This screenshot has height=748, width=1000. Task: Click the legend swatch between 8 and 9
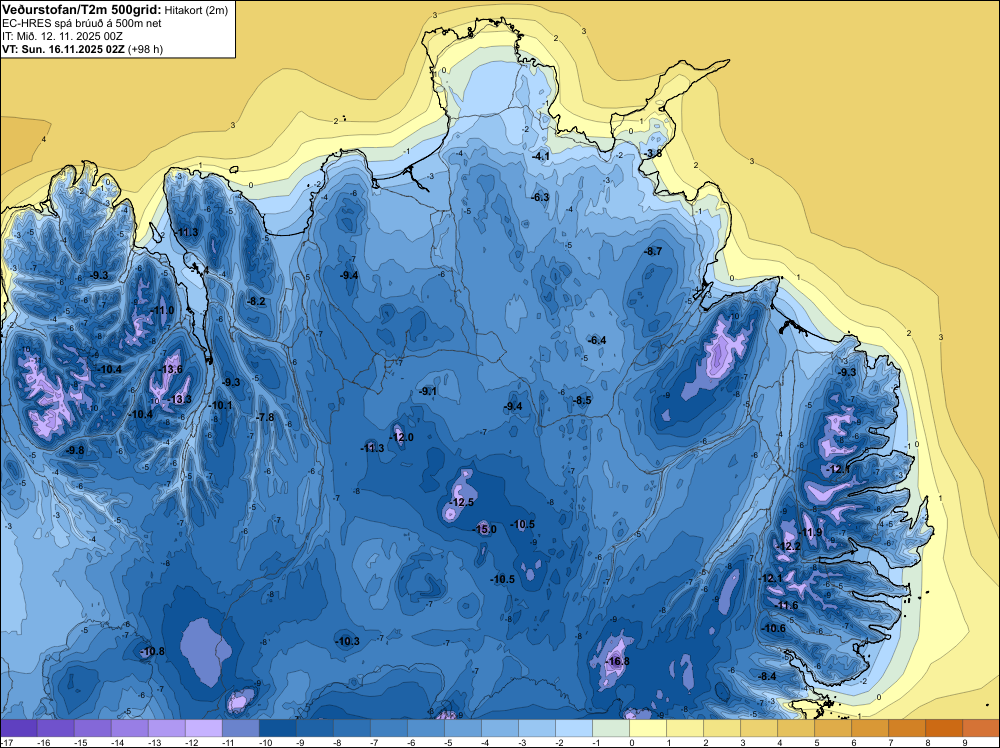click(944, 728)
